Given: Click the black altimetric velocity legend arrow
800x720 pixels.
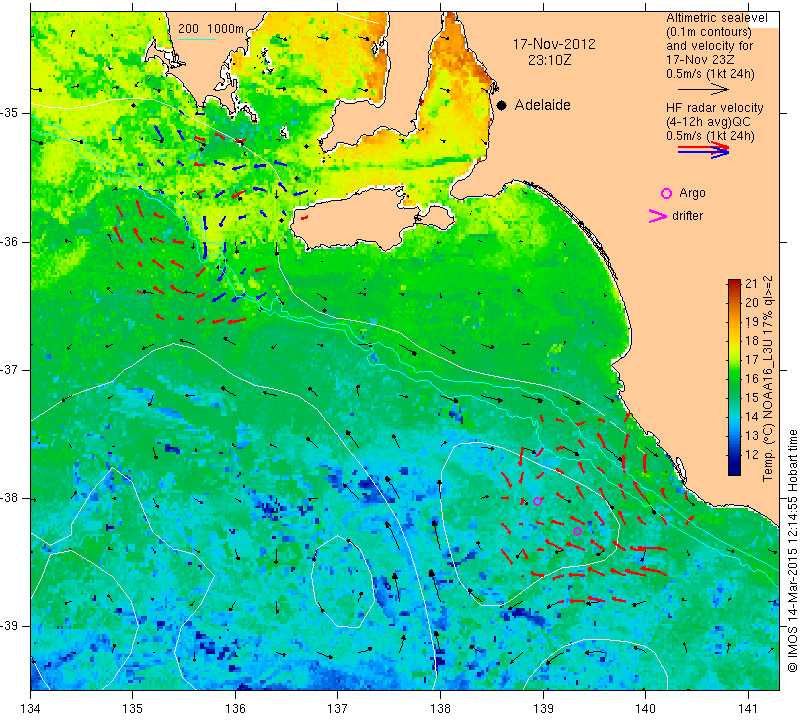Looking at the screenshot, I should (703, 89).
